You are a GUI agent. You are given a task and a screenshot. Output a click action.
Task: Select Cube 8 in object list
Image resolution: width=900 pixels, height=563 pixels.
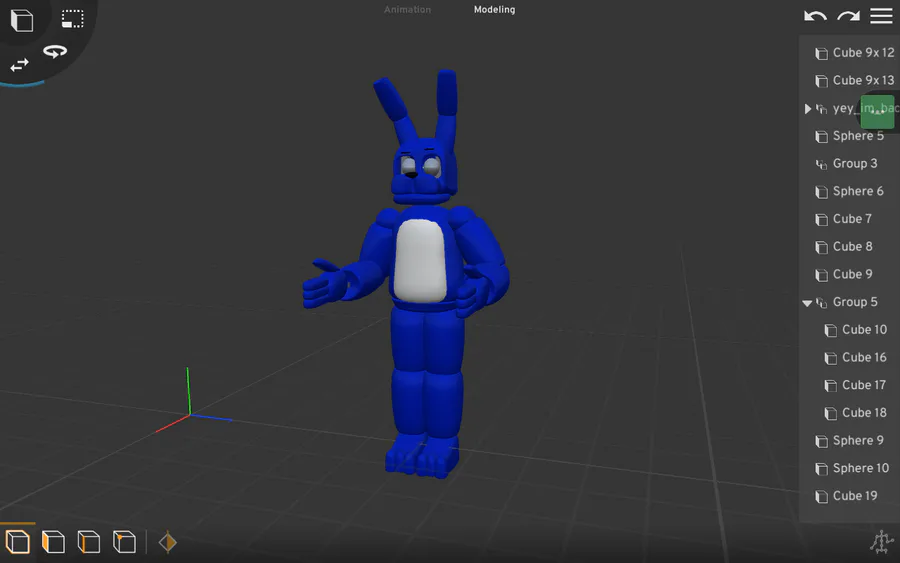[851, 247]
